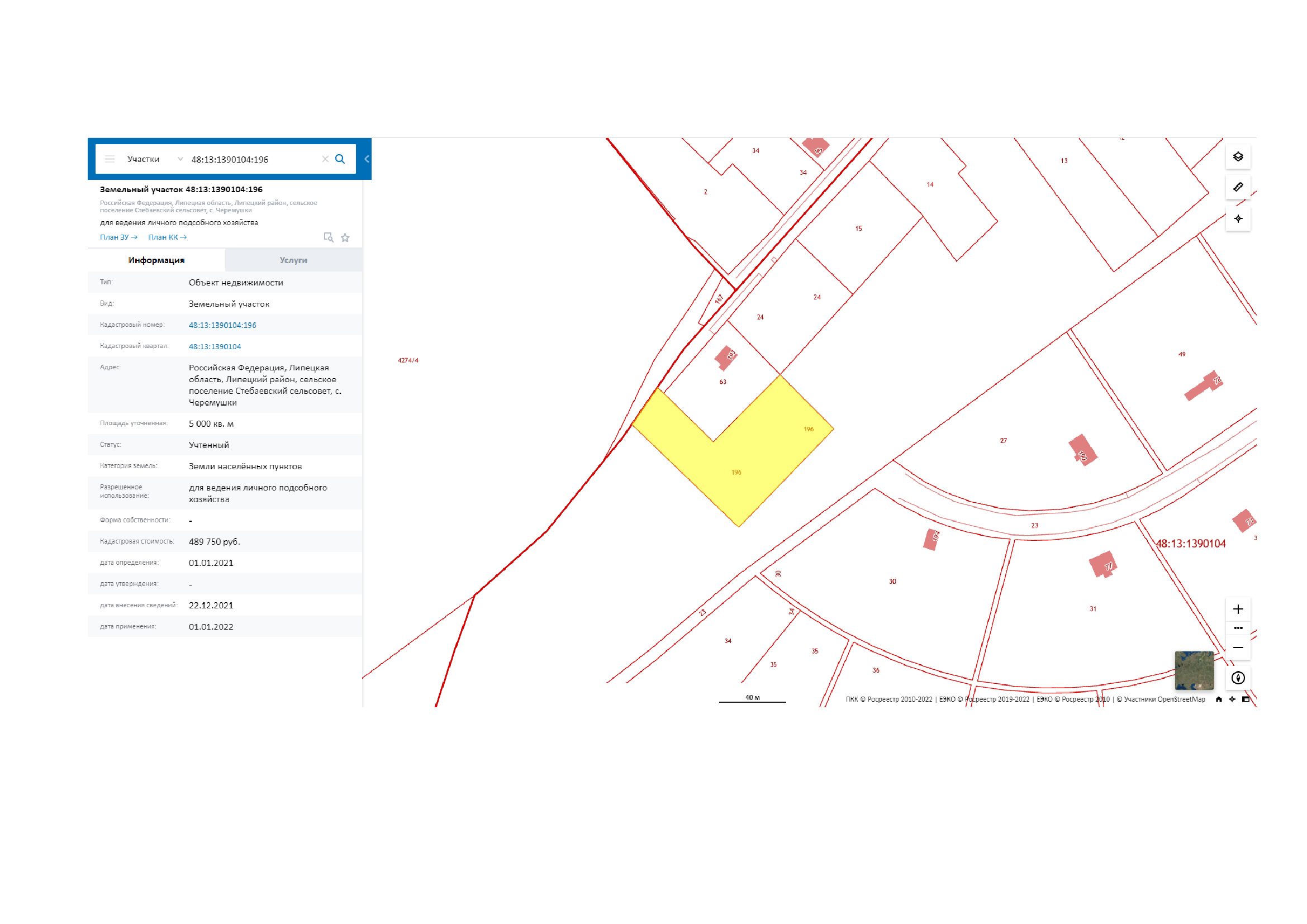Click date 01.01.2022
Viewport: 1307px width, 924px height.
coord(211,627)
